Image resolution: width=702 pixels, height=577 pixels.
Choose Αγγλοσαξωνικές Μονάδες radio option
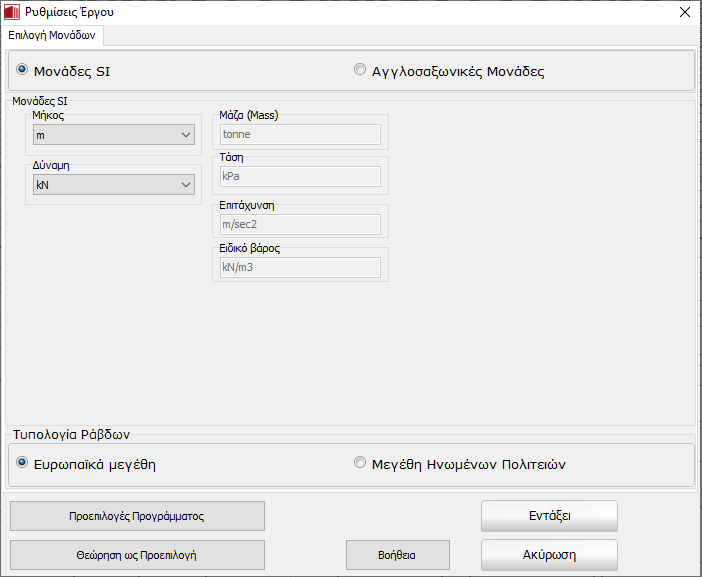[x=360, y=71]
